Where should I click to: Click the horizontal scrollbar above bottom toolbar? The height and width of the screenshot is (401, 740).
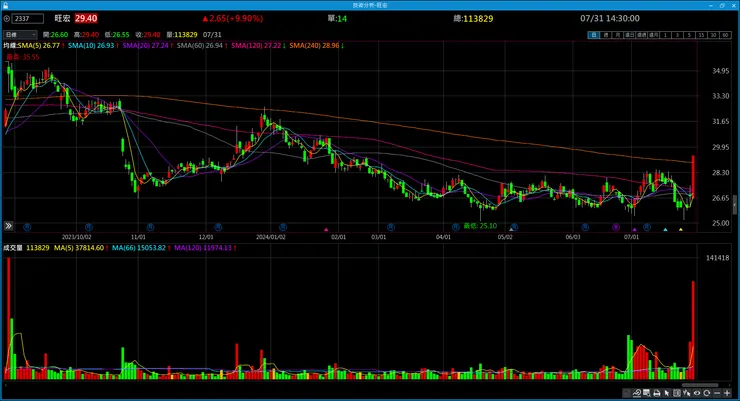tap(700, 385)
